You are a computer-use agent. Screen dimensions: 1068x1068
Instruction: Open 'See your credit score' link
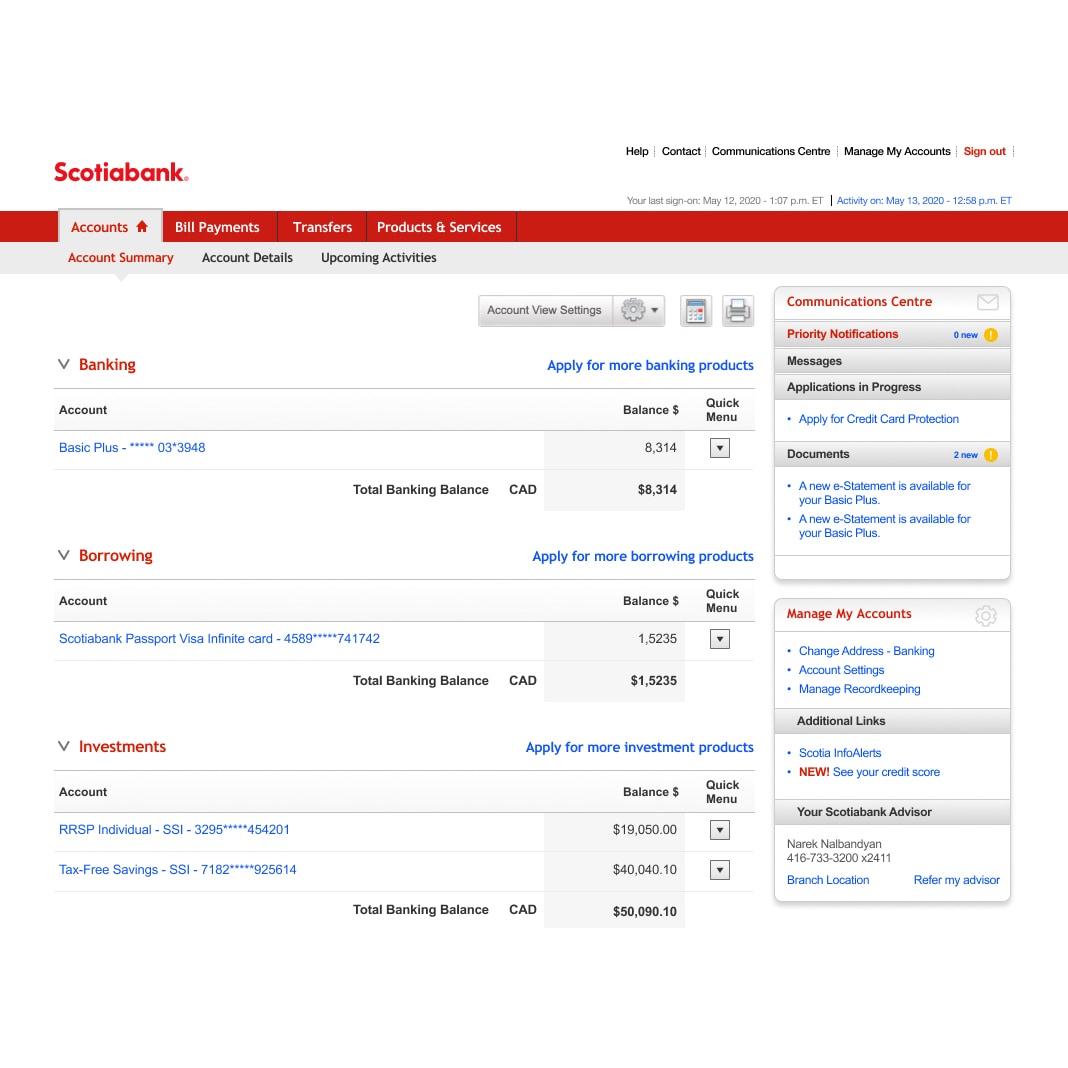tap(886, 772)
